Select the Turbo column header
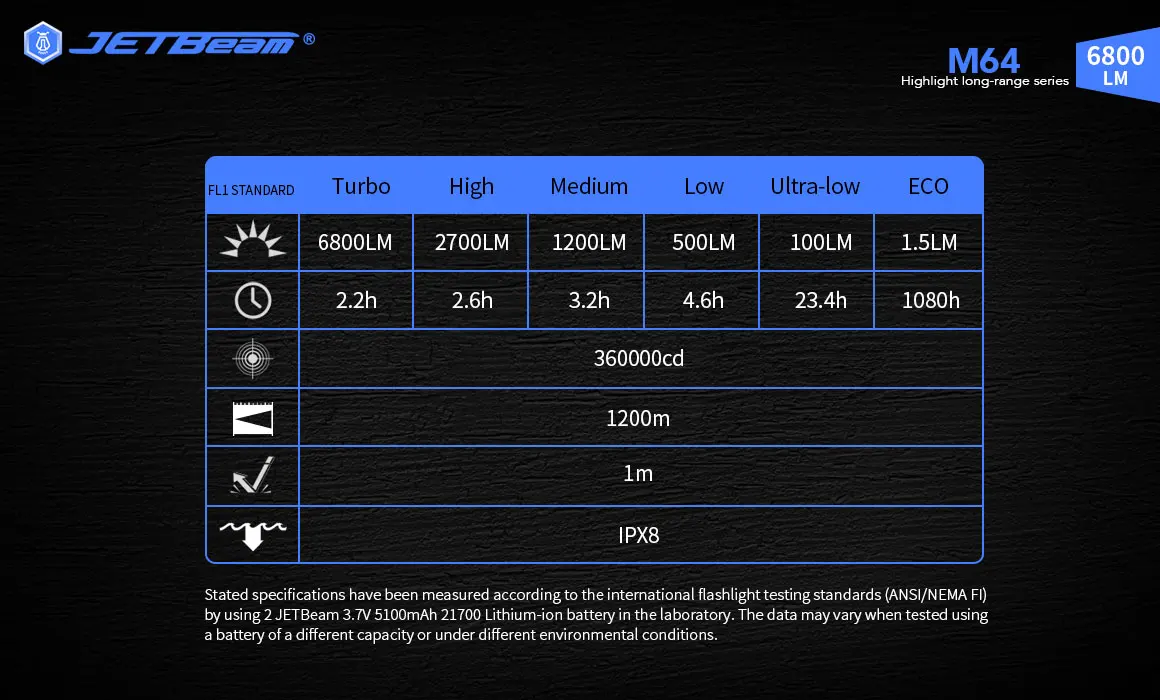 (360, 186)
